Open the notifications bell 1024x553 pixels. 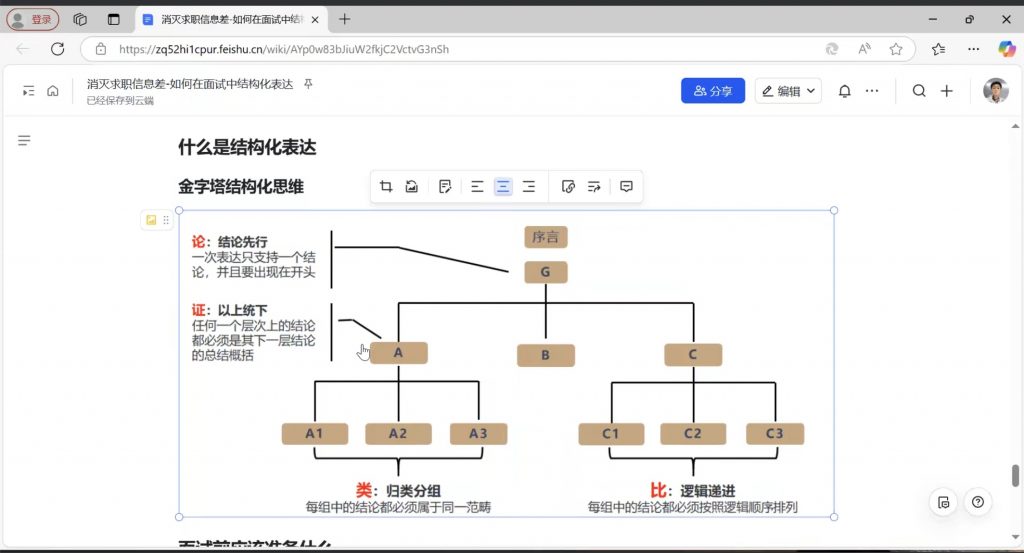click(845, 91)
